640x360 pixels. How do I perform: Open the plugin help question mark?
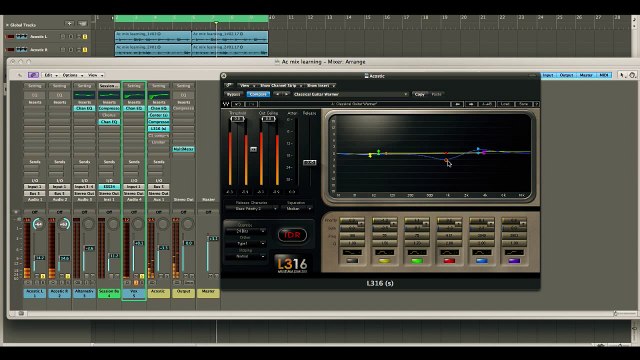(537, 104)
